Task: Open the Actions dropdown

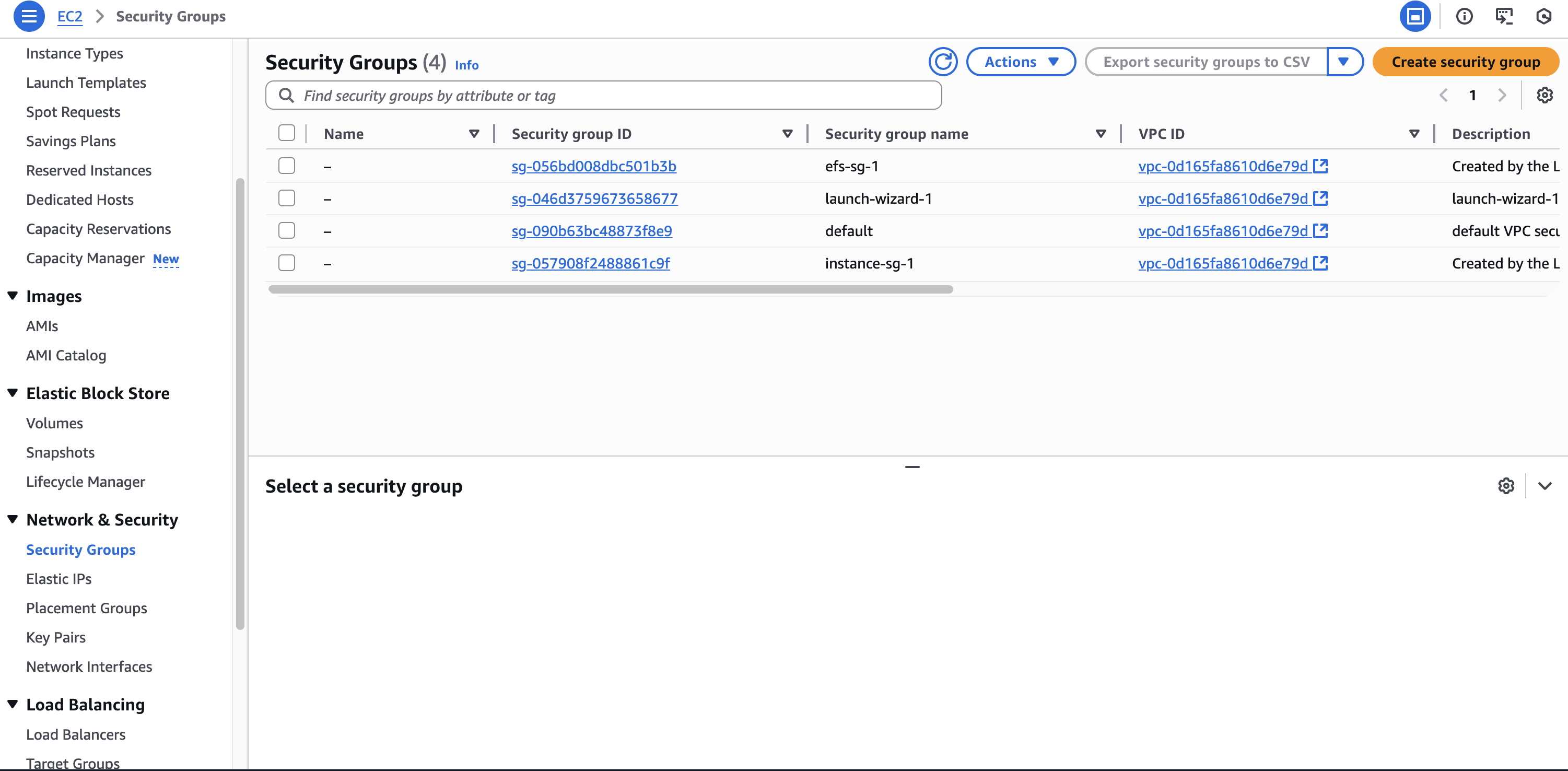Action: [x=1021, y=62]
